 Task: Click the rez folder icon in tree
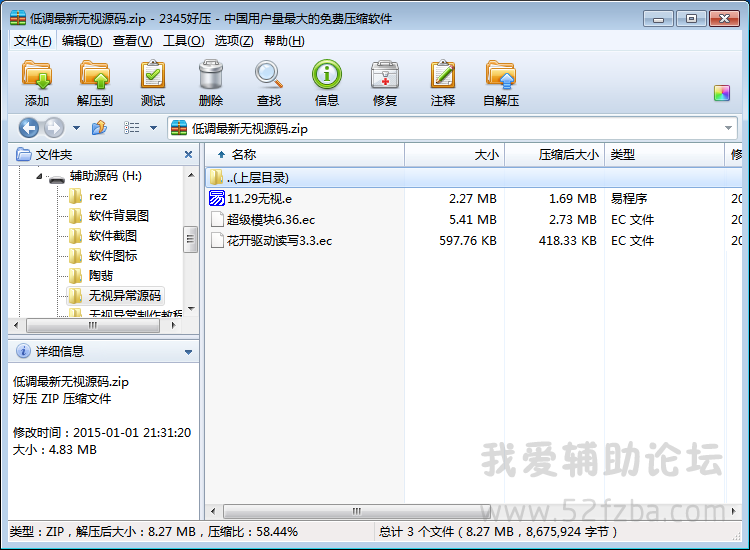click(x=75, y=196)
